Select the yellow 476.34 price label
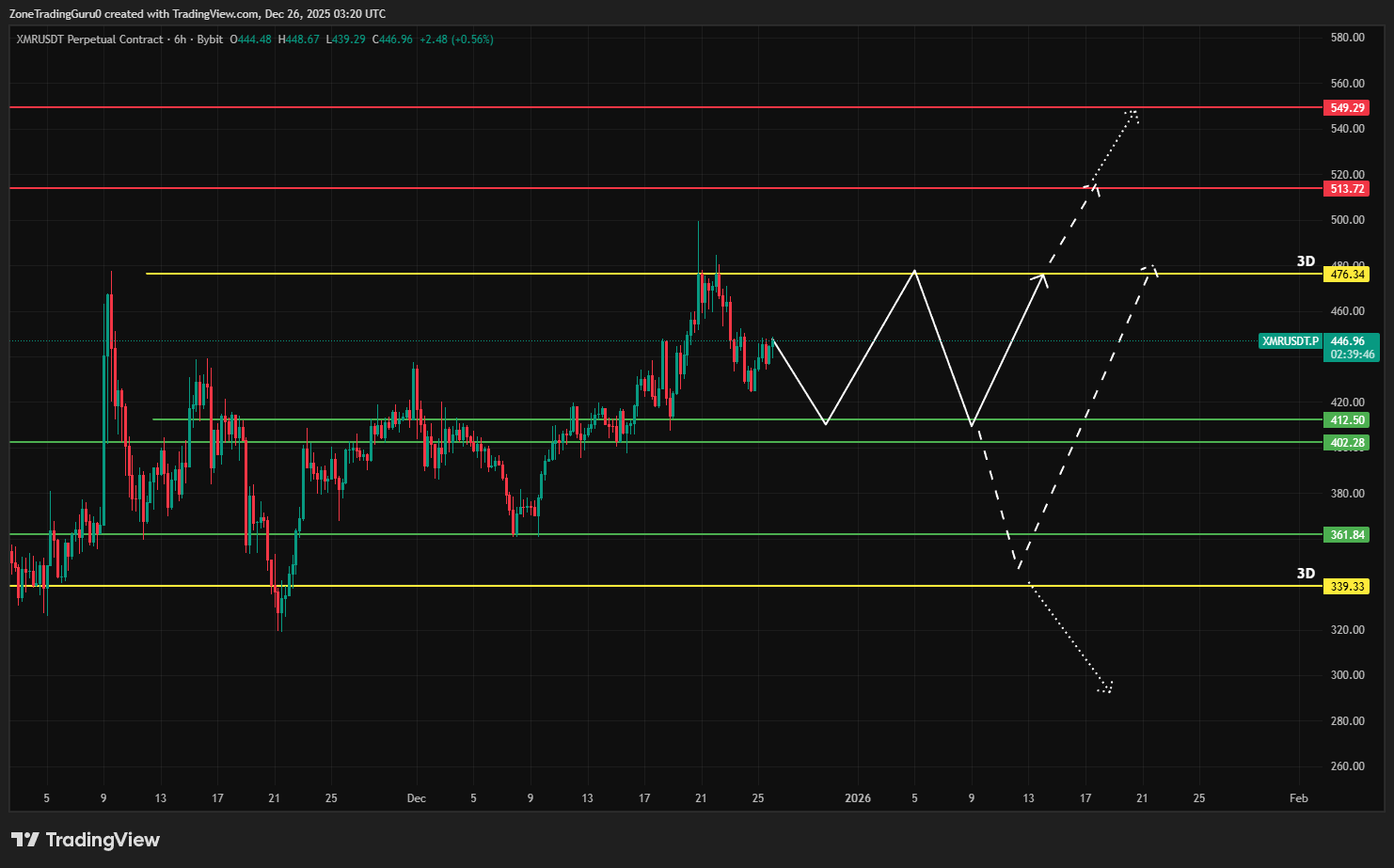This screenshot has height=868, width=1394. [1347, 274]
